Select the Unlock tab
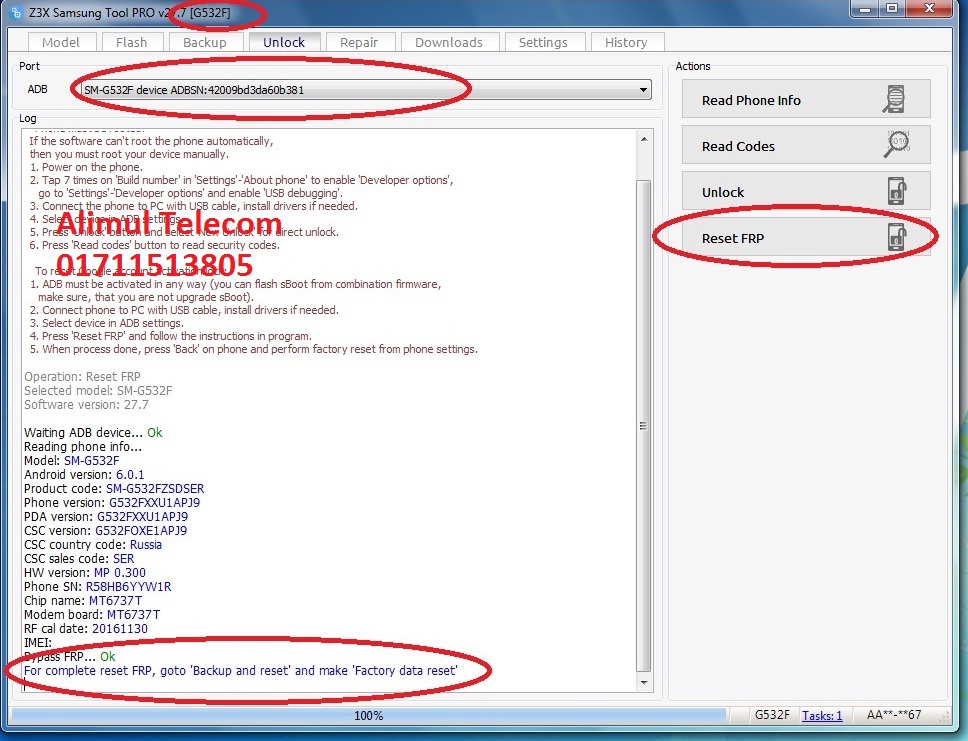The width and height of the screenshot is (968, 741). (x=284, y=42)
